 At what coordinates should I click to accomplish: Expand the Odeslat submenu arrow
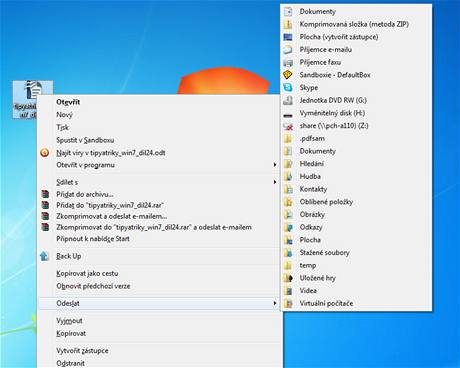(275, 303)
